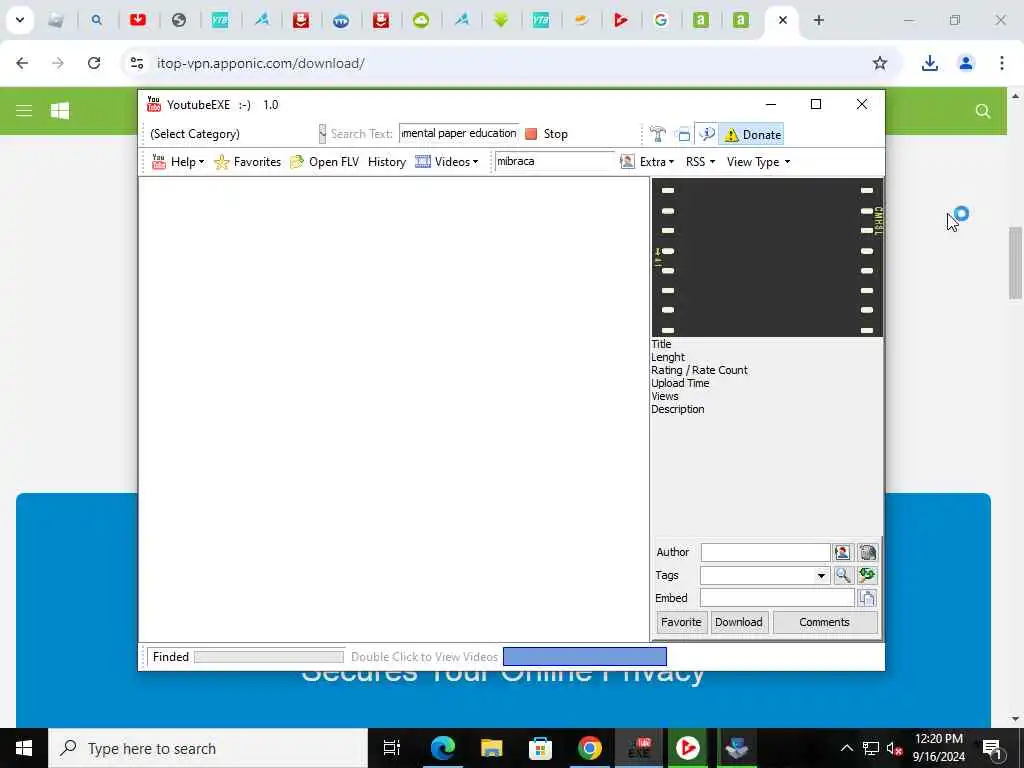Screen dimensions: 1024x768
Task: Click the Embed text field
Action: [x=777, y=598]
